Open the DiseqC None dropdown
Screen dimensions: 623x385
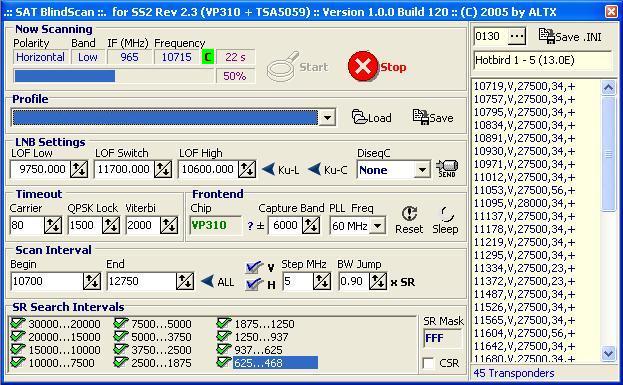(x=422, y=170)
